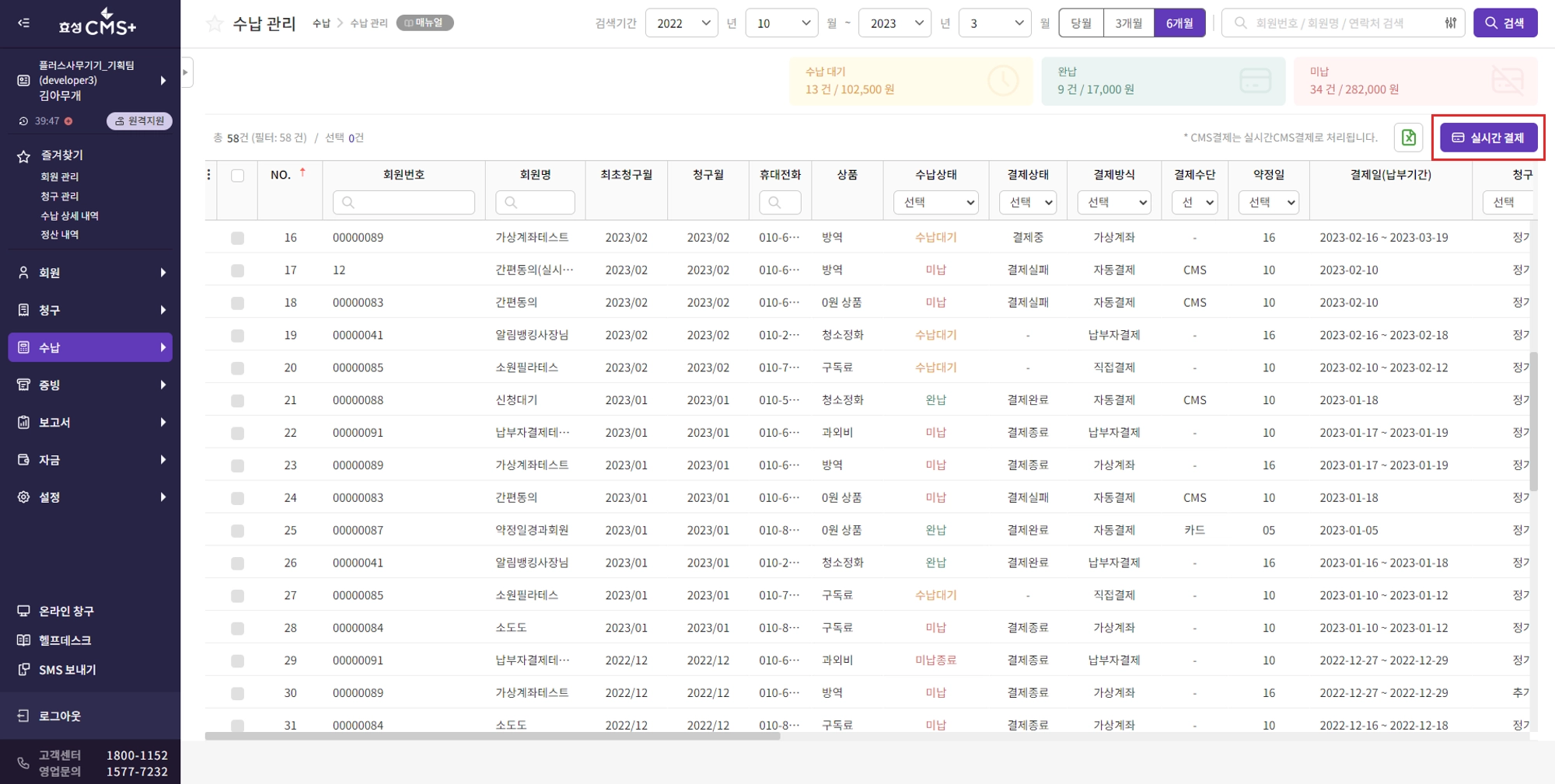The image size is (1555, 784).
Task: Select the checkbox for row number 16
Action: click(237, 238)
